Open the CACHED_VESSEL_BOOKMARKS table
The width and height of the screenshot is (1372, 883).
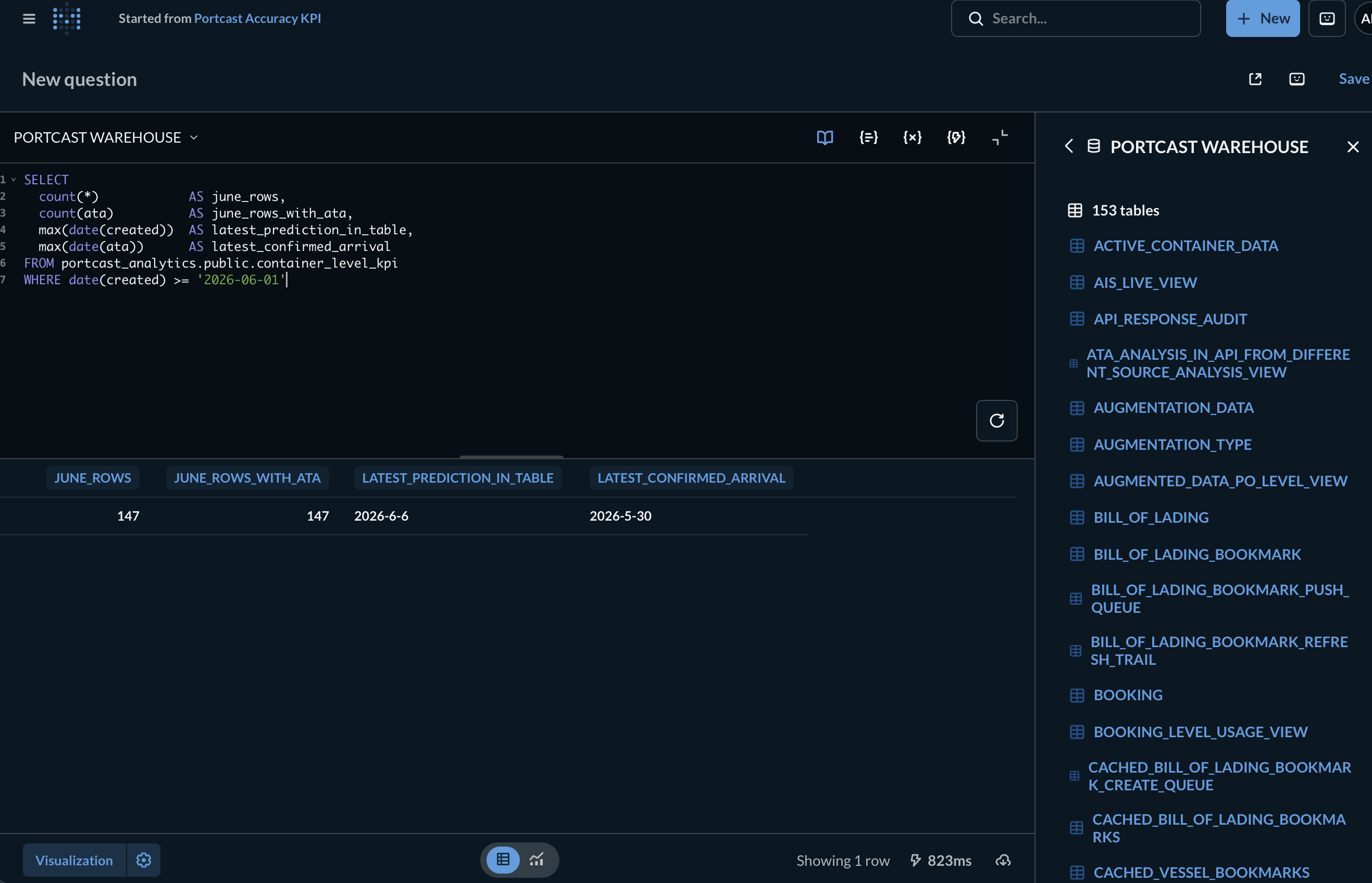(x=1201, y=873)
